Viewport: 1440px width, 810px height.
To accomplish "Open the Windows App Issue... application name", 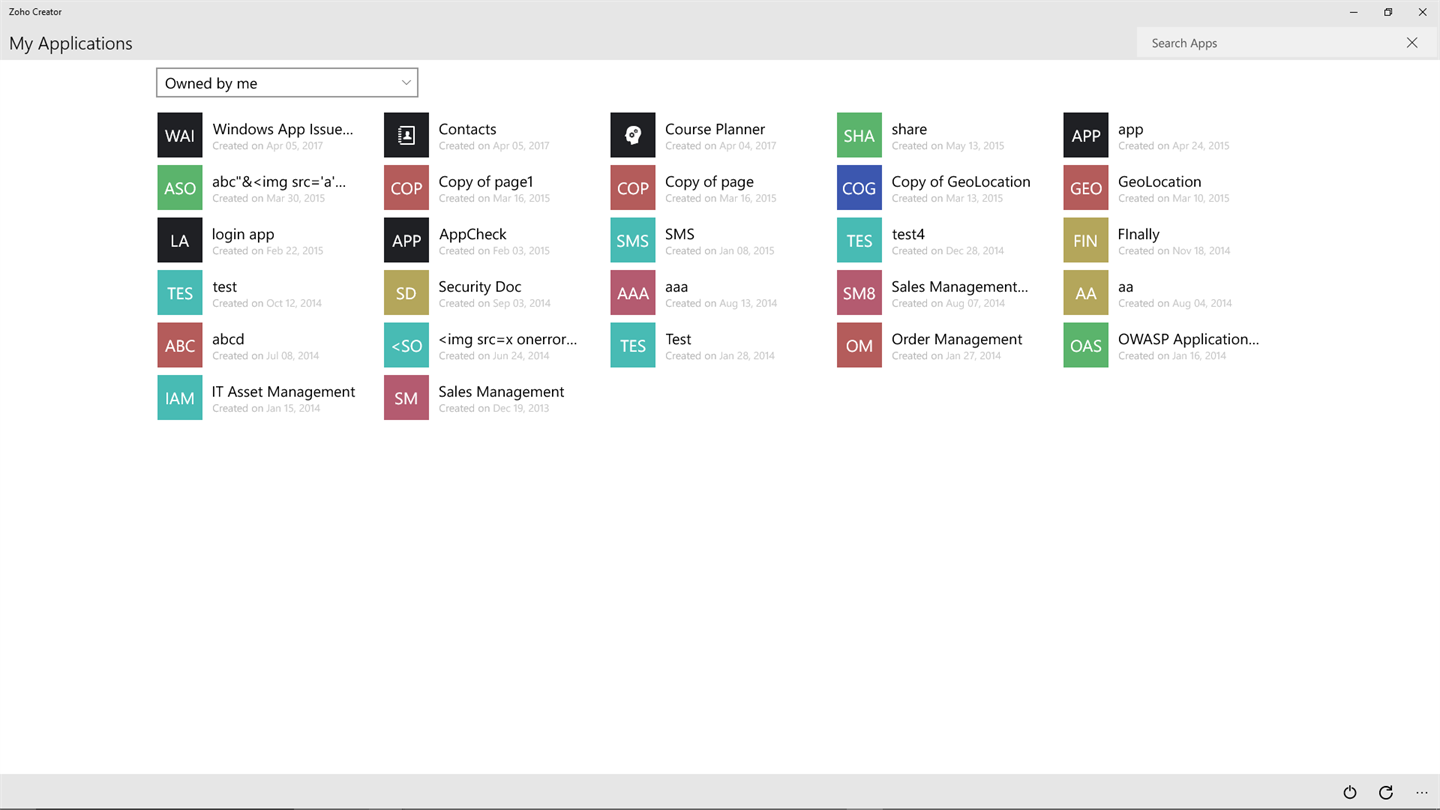I will click(283, 129).
